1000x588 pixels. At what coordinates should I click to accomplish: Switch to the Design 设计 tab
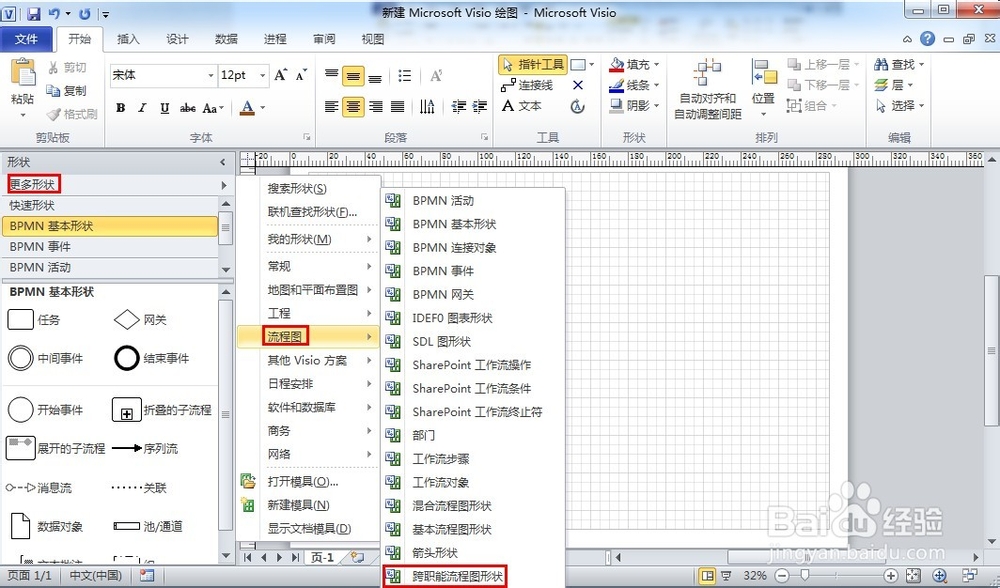[x=177, y=39]
